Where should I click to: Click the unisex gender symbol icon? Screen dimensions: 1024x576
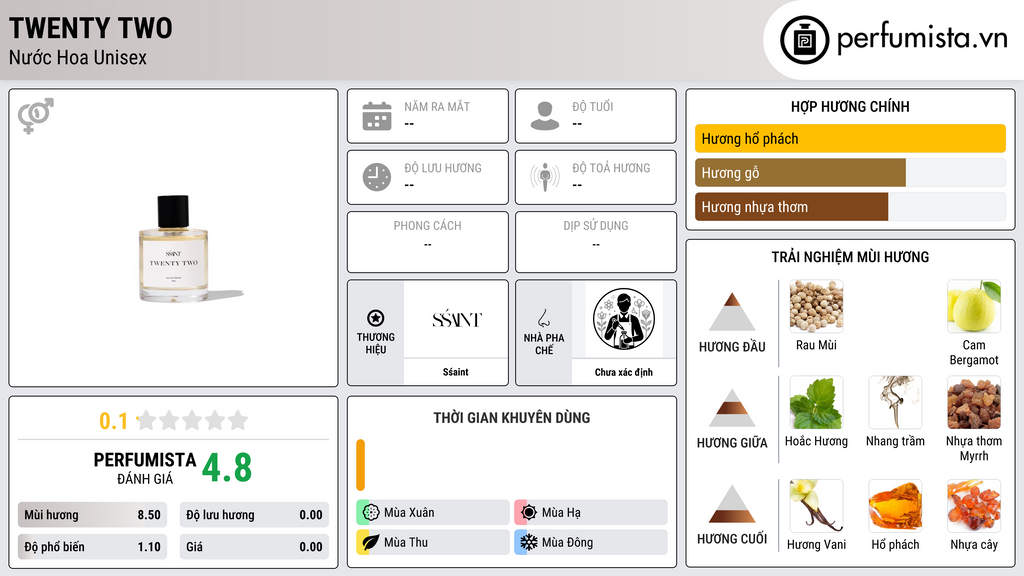pyautogui.click(x=36, y=116)
